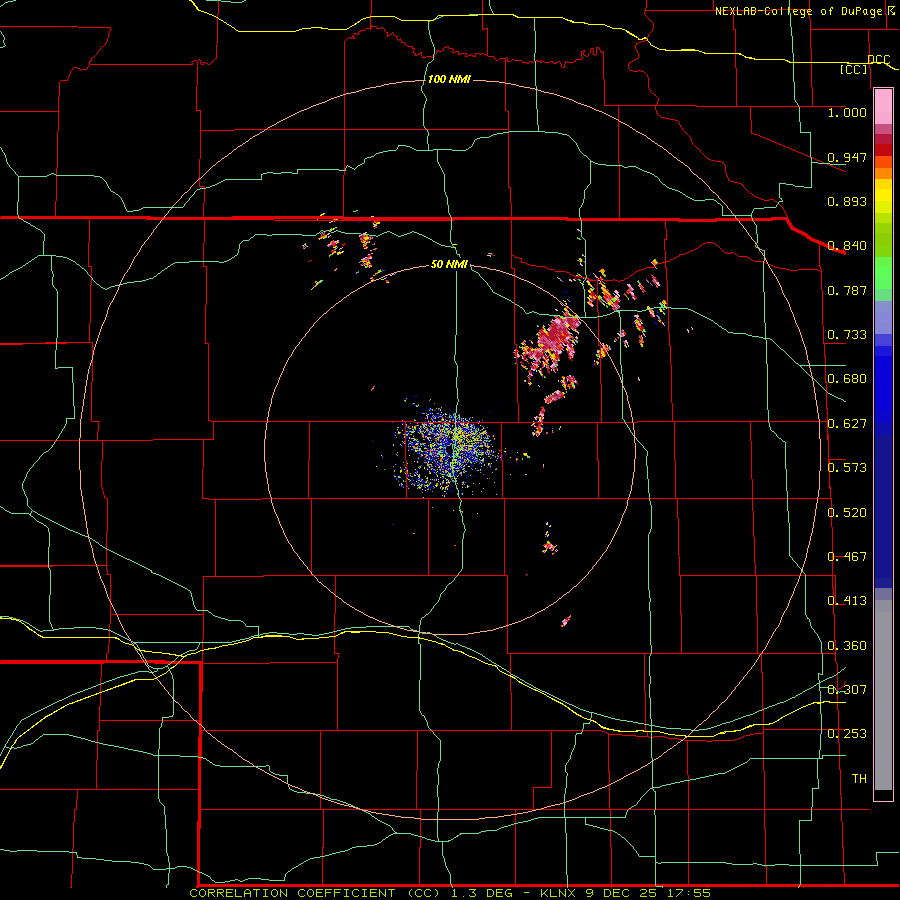Select the 0.787 scale value
Image resolution: width=900 pixels, height=900 pixels.
point(847,290)
